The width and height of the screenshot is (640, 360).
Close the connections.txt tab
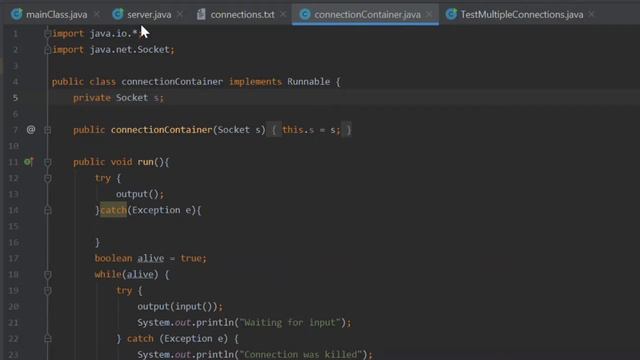pyautogui.click(x=283, y=15)
